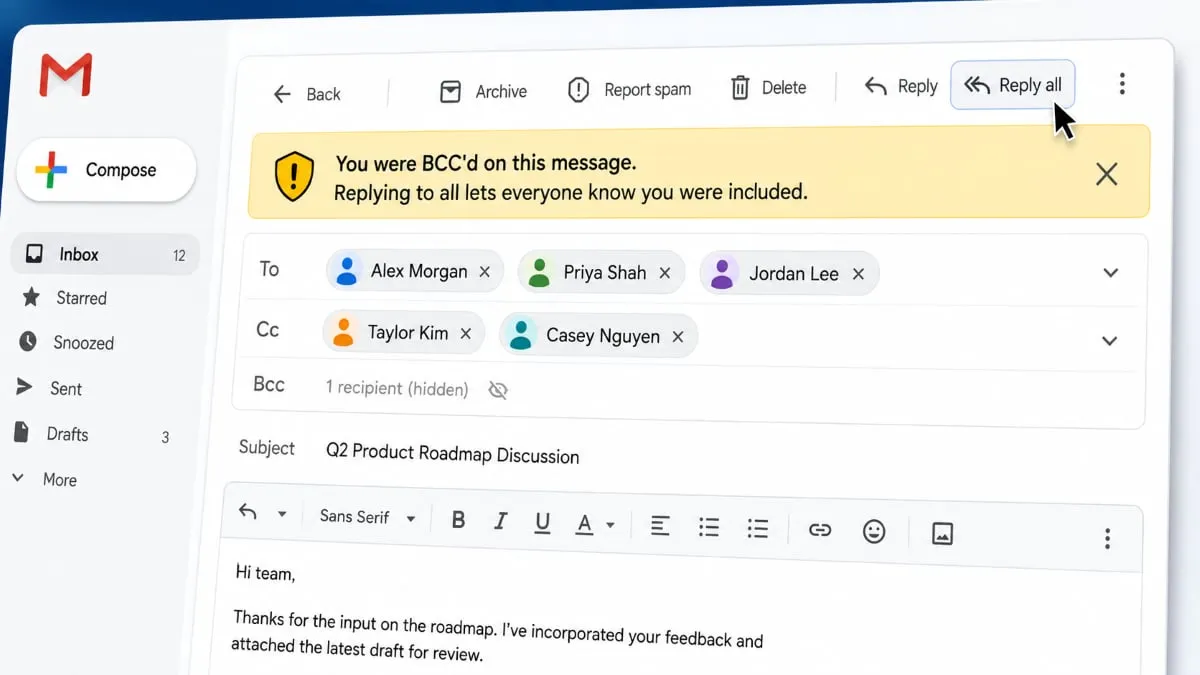Screen dimensions: 1200x675
Task: Open the text color picker
Action: [594, 524]
